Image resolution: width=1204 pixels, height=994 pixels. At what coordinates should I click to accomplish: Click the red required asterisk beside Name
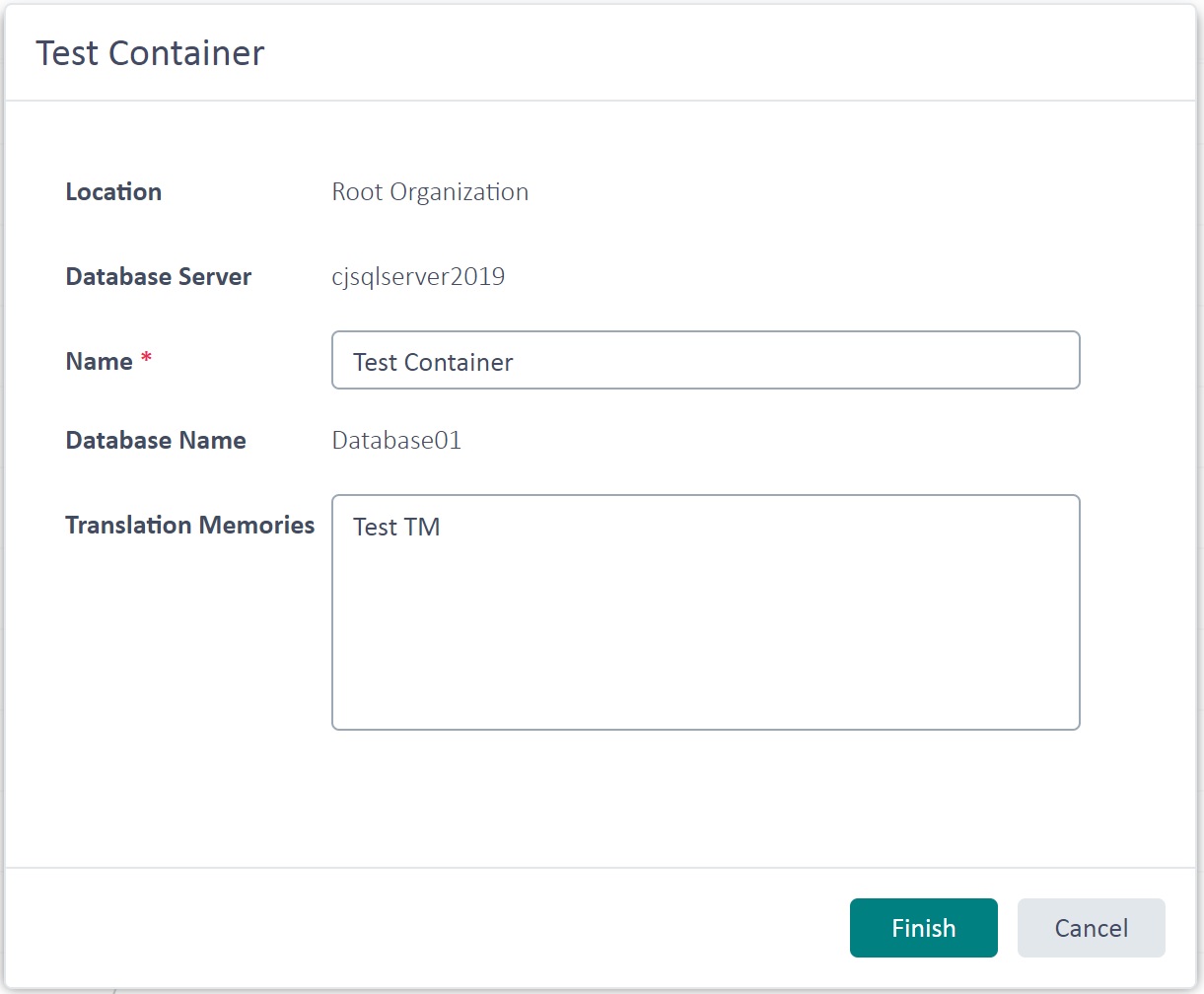click(146, 359)
